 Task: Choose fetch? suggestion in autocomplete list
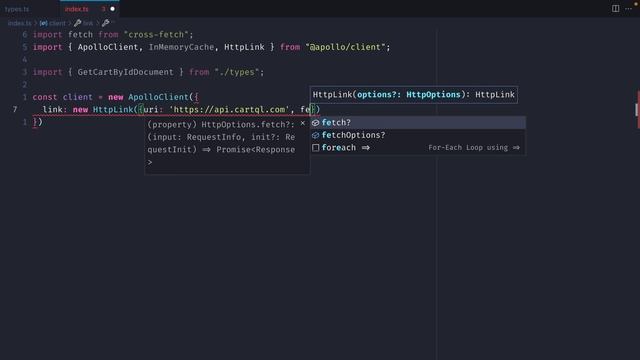point(418,122)
